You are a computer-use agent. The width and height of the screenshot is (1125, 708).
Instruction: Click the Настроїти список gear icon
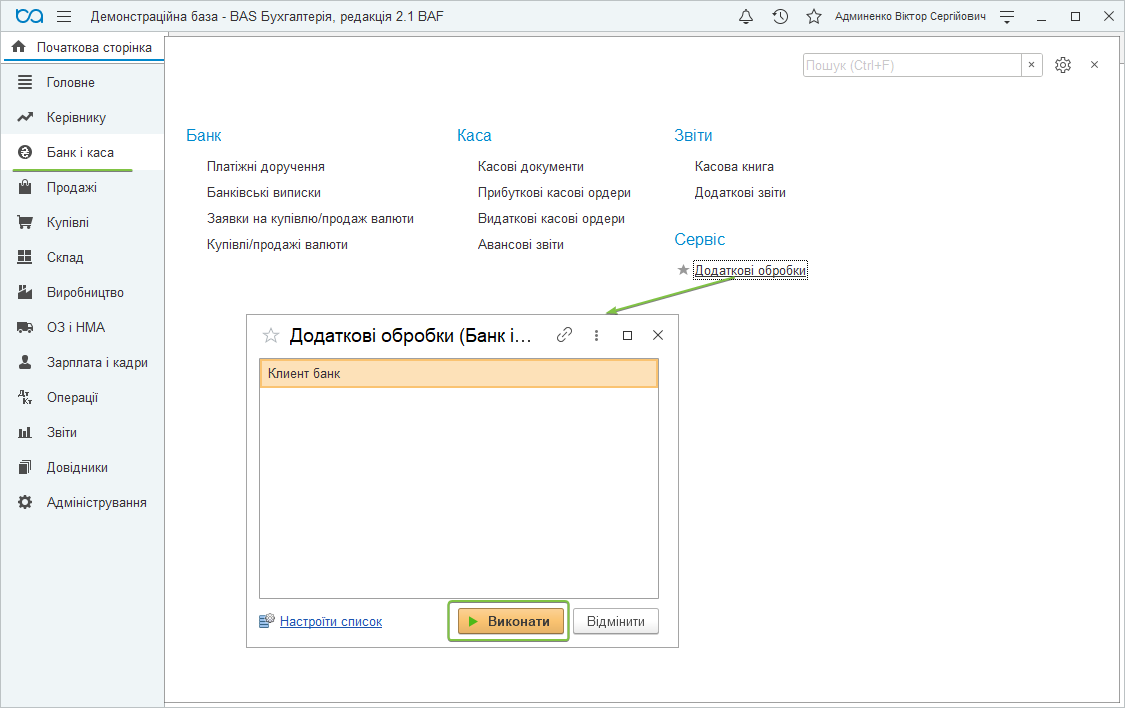pyautogui.click(x=267, y=621)
